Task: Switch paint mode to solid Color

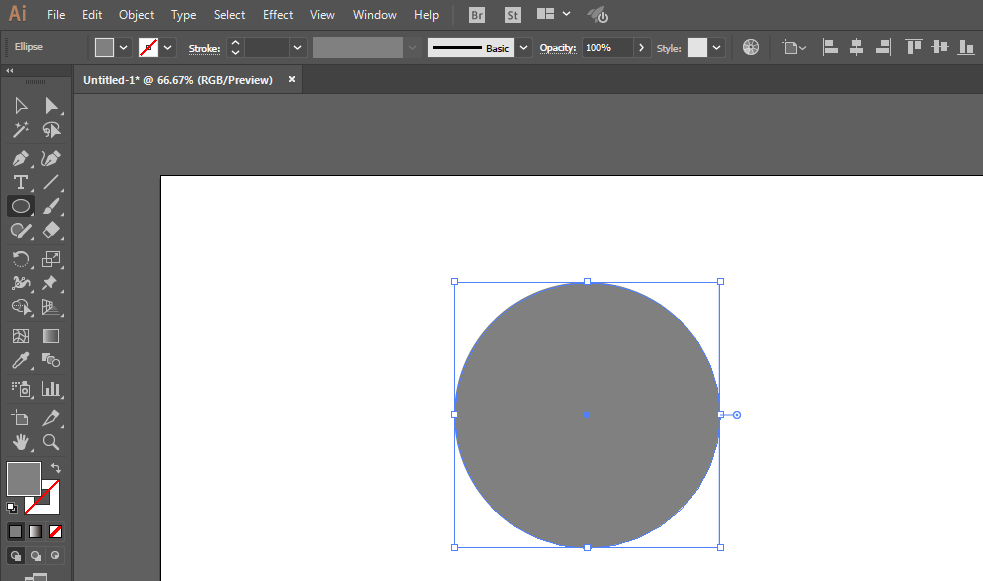Action: [x=16, y=531]
